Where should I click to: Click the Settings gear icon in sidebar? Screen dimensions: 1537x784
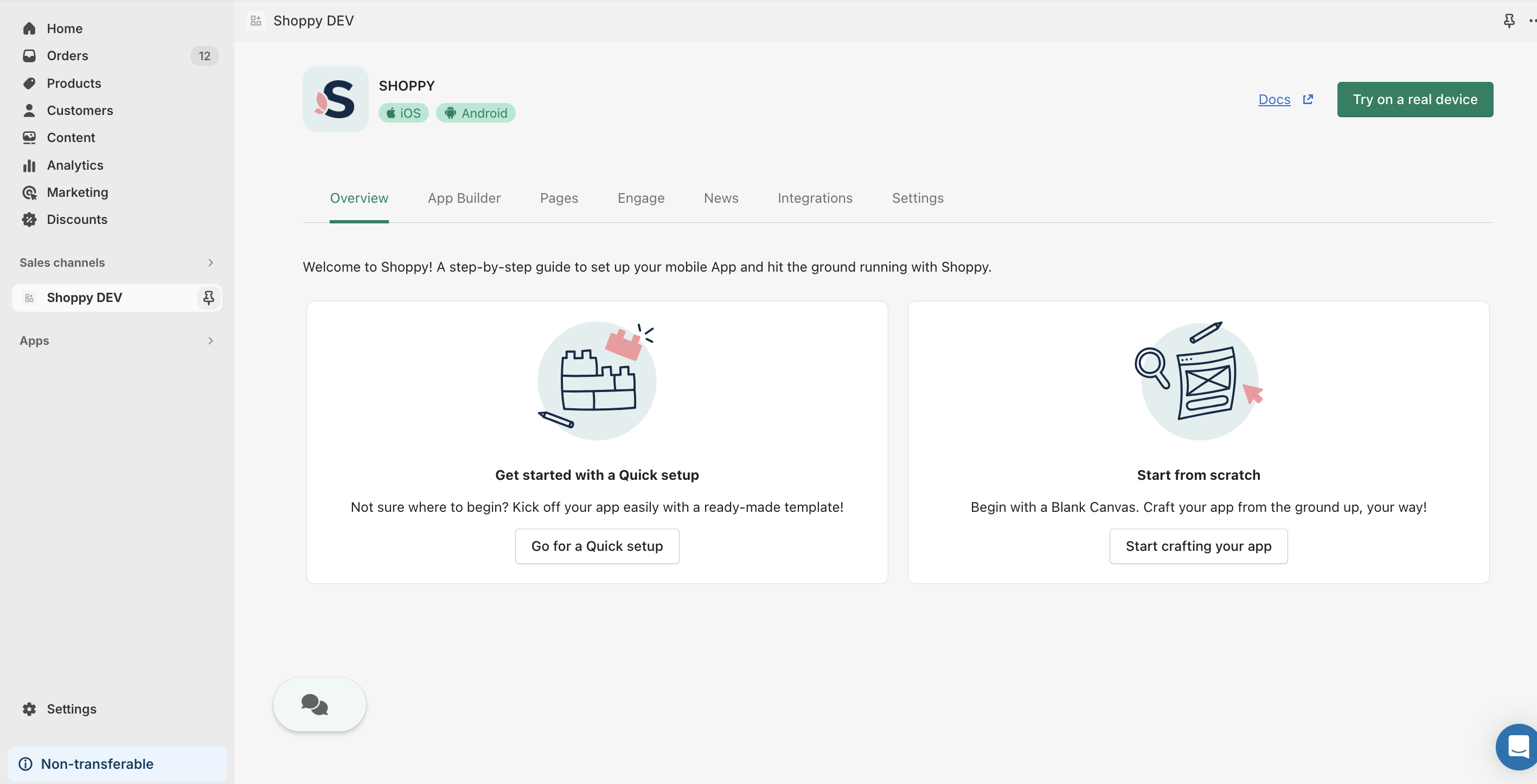(x=29, y=709)
